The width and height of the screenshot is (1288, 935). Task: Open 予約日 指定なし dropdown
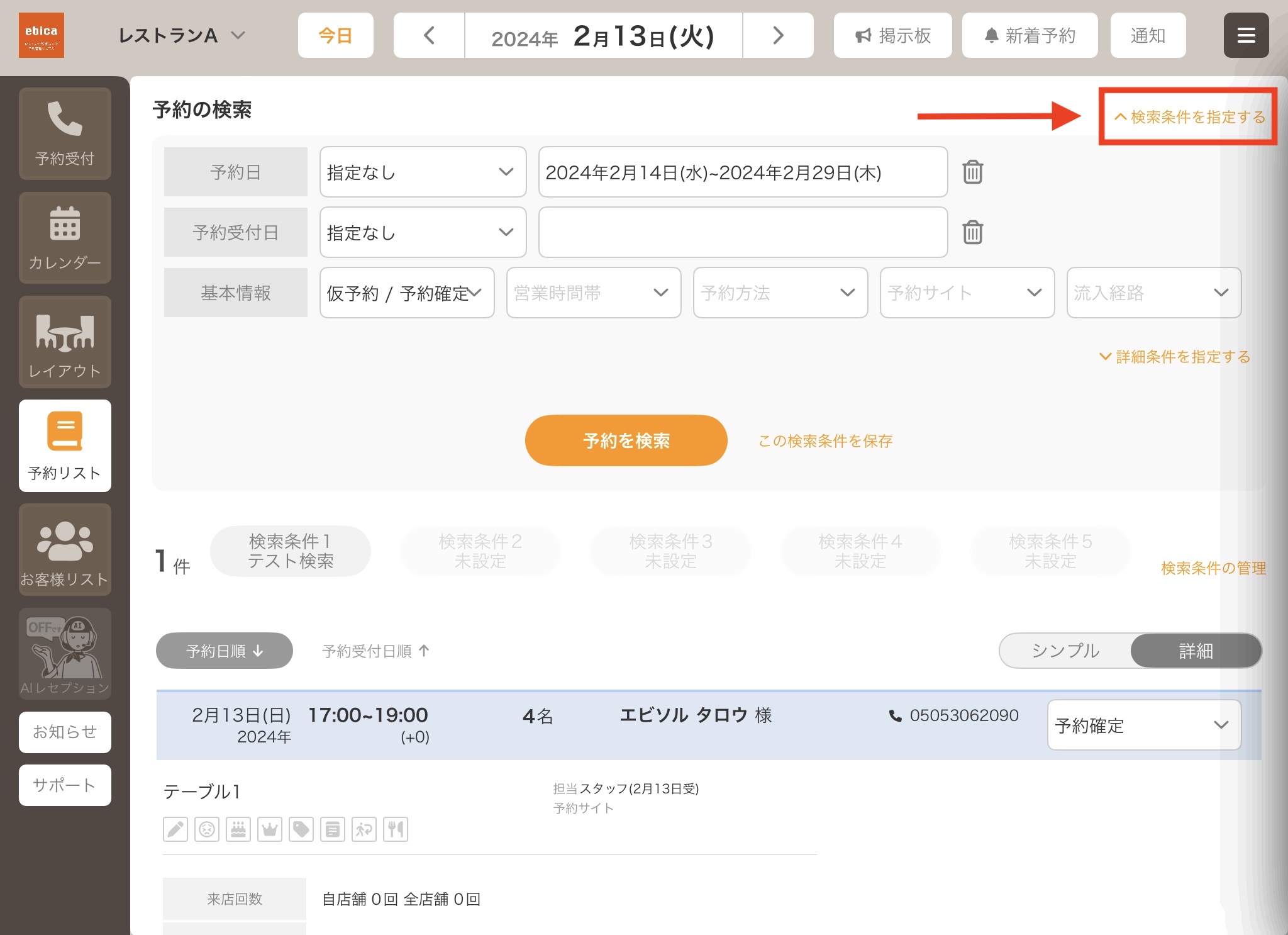(423, 172)
